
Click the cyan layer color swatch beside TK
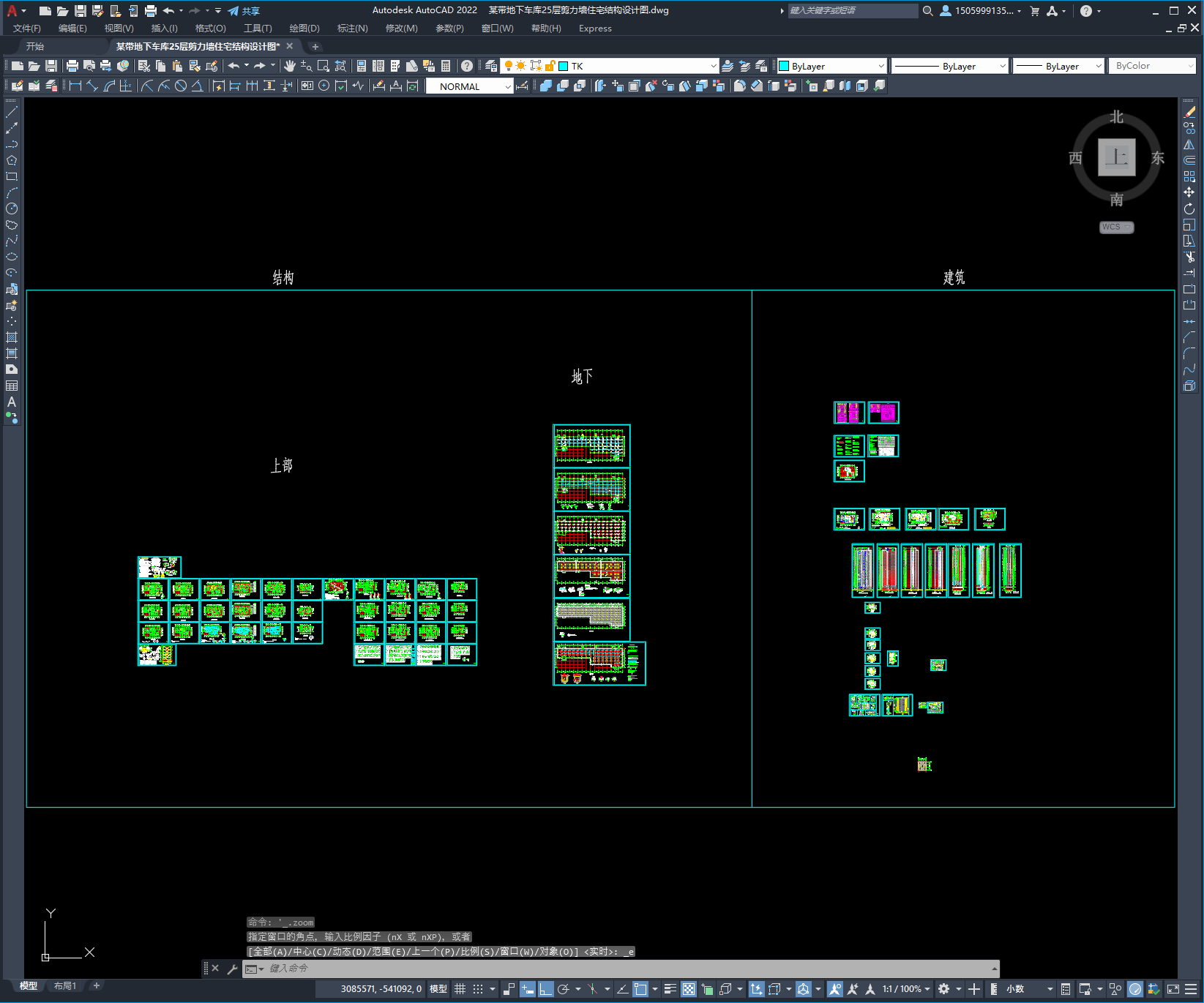pyautogui.click(x=564, y=66)
